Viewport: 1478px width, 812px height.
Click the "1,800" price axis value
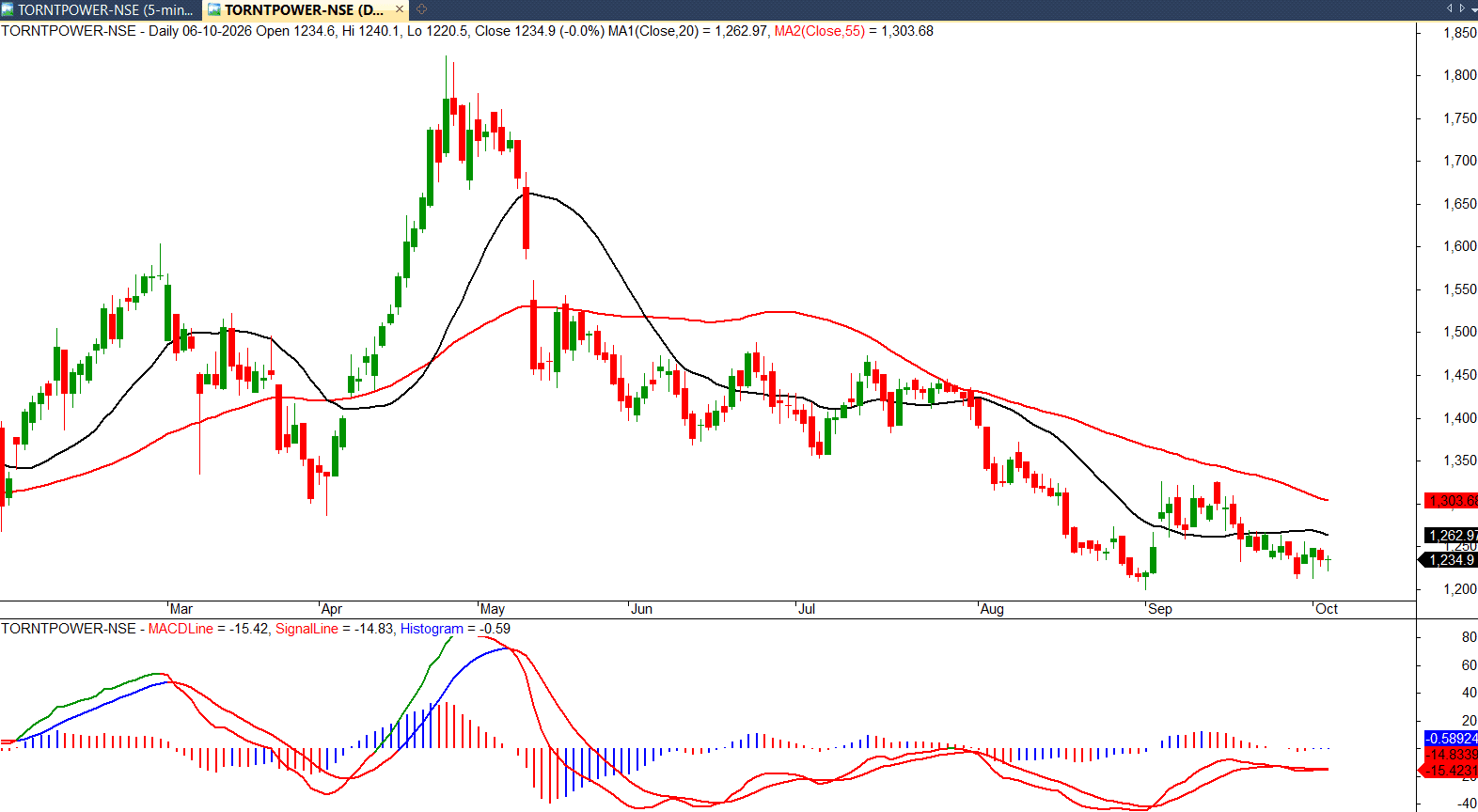1460,75
